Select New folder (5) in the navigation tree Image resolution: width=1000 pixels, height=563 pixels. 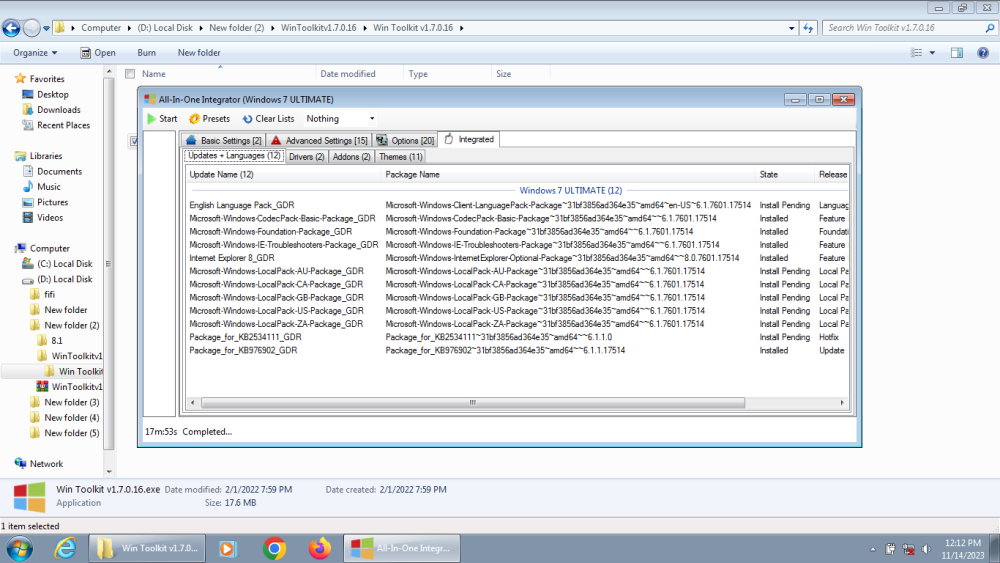tap(64, 433)
